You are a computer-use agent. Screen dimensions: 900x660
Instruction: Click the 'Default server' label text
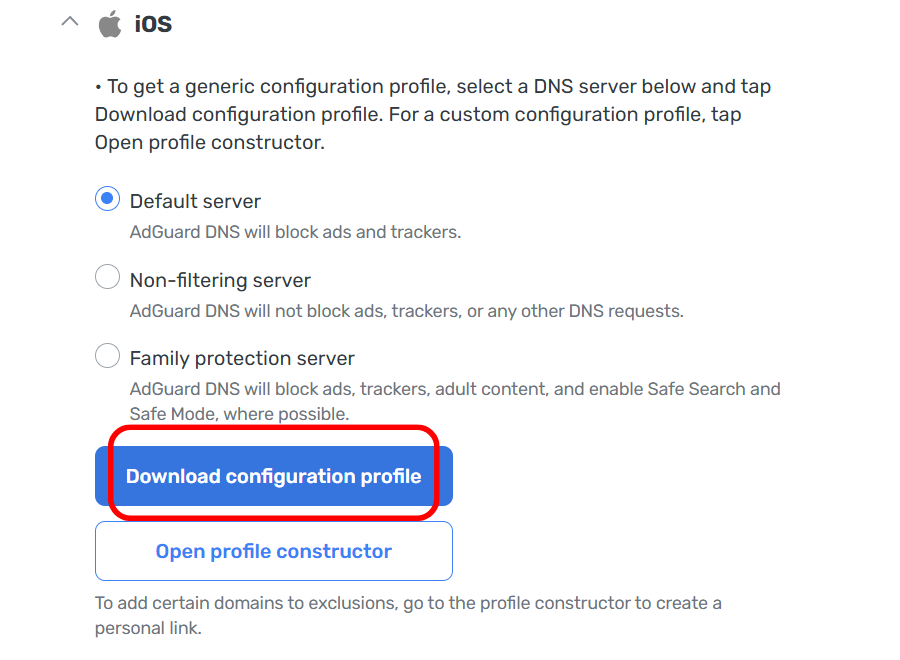coord(195,201)
